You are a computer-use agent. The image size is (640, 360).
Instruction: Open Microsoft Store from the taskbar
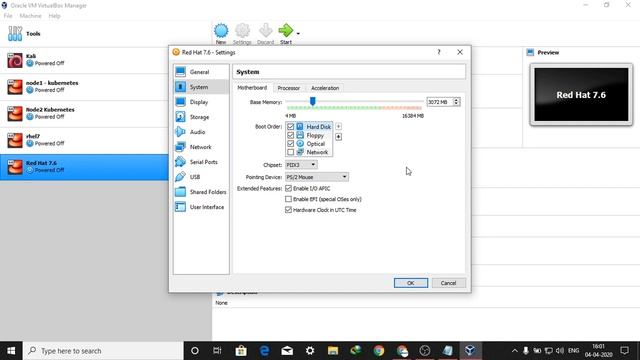click(241, 351)
